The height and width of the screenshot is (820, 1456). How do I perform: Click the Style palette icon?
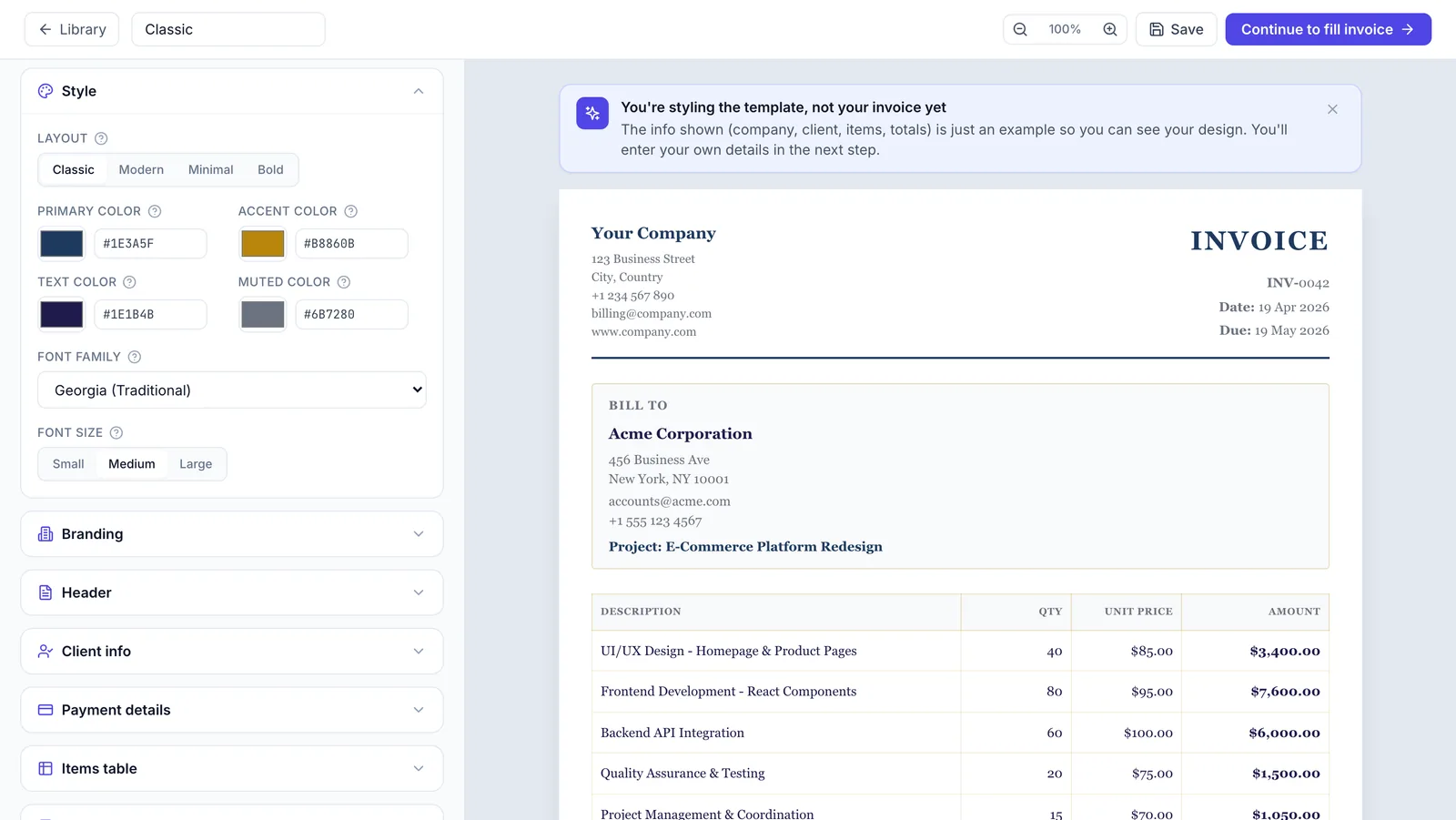(x=45, y=91)
